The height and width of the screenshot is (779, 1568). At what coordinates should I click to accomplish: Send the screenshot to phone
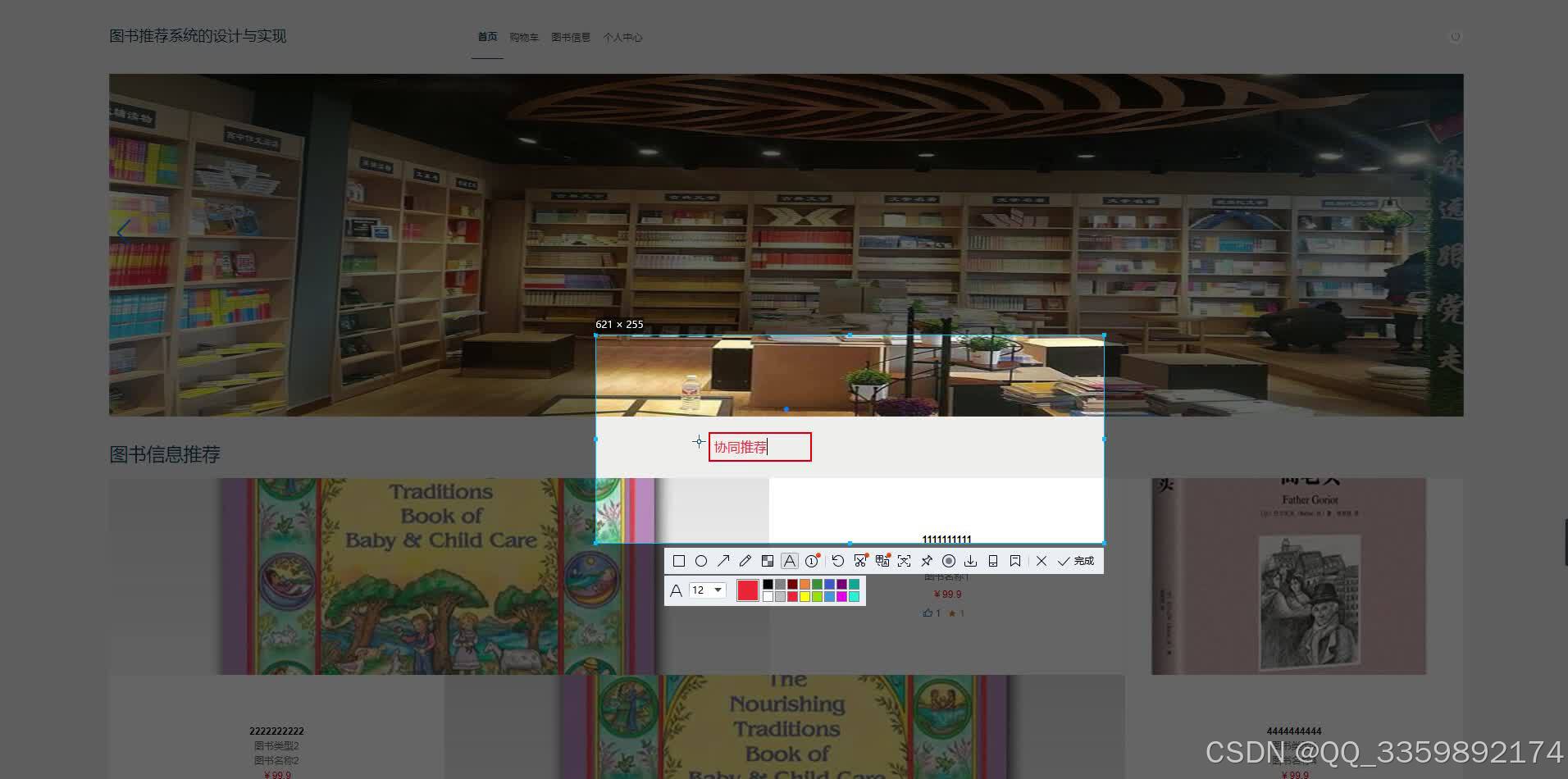click(x=993, y=561)
